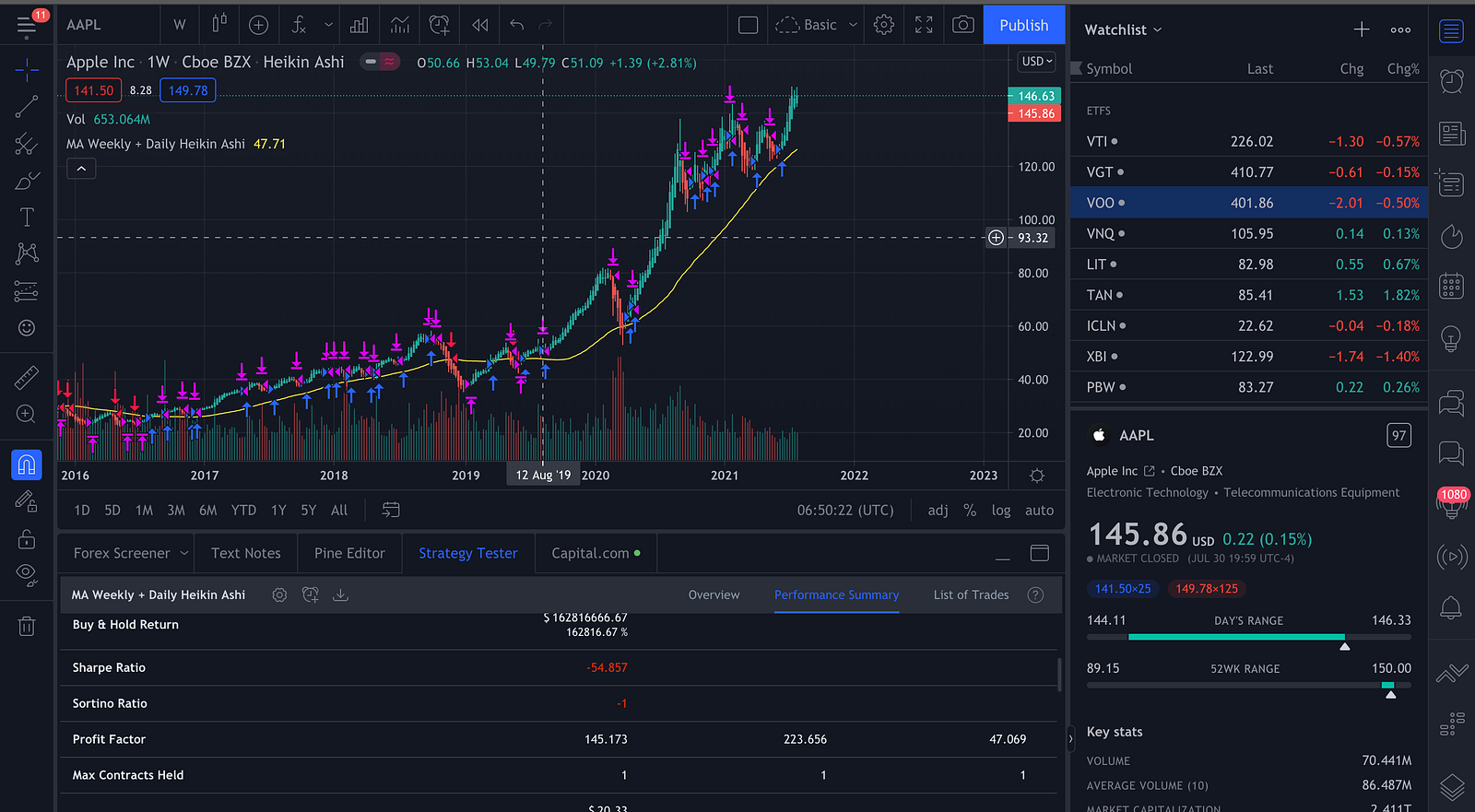Click the trash icon to remove drawings
This screenshot has width=1475, height=812.
coord(27,627)
